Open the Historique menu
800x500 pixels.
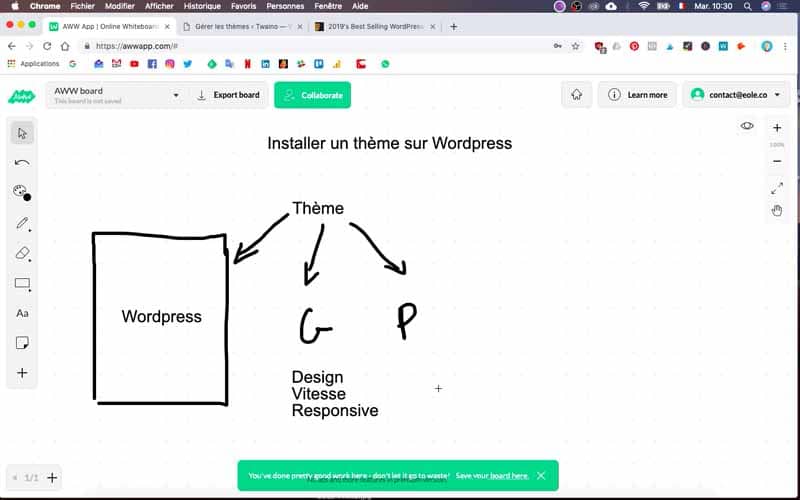tap(202, 6)
